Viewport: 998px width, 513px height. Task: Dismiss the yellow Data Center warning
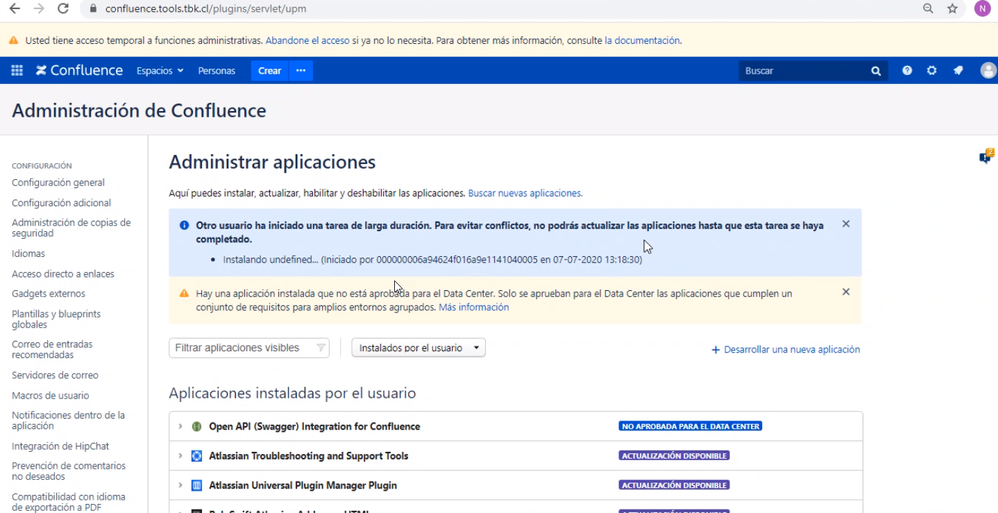pos(846,292)
